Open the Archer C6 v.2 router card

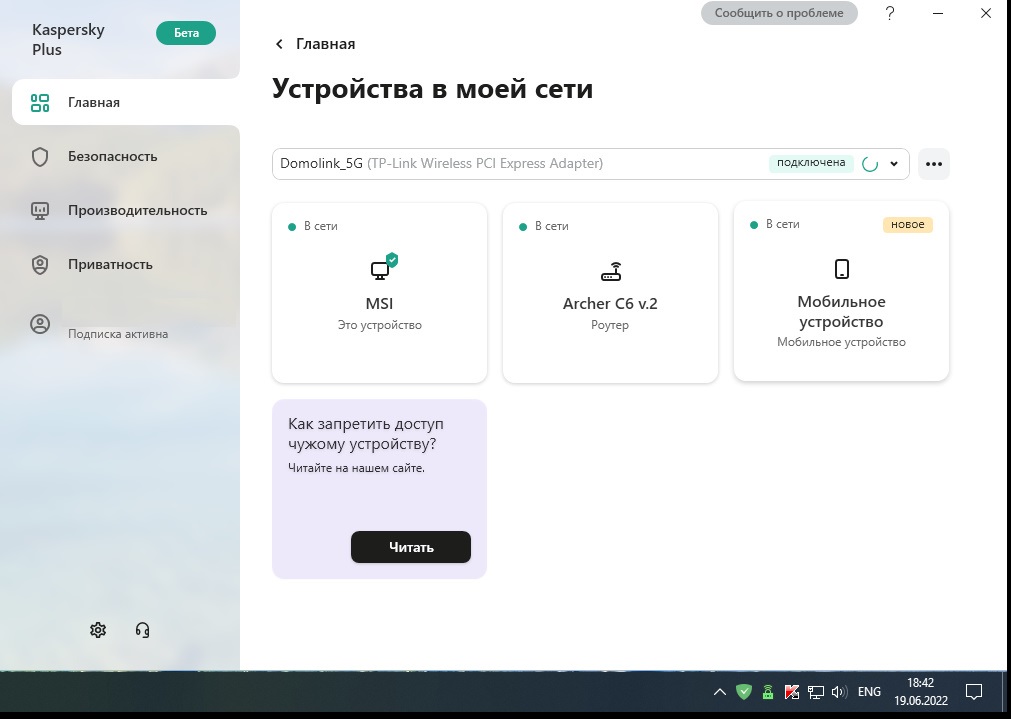[x=611, y=293]
